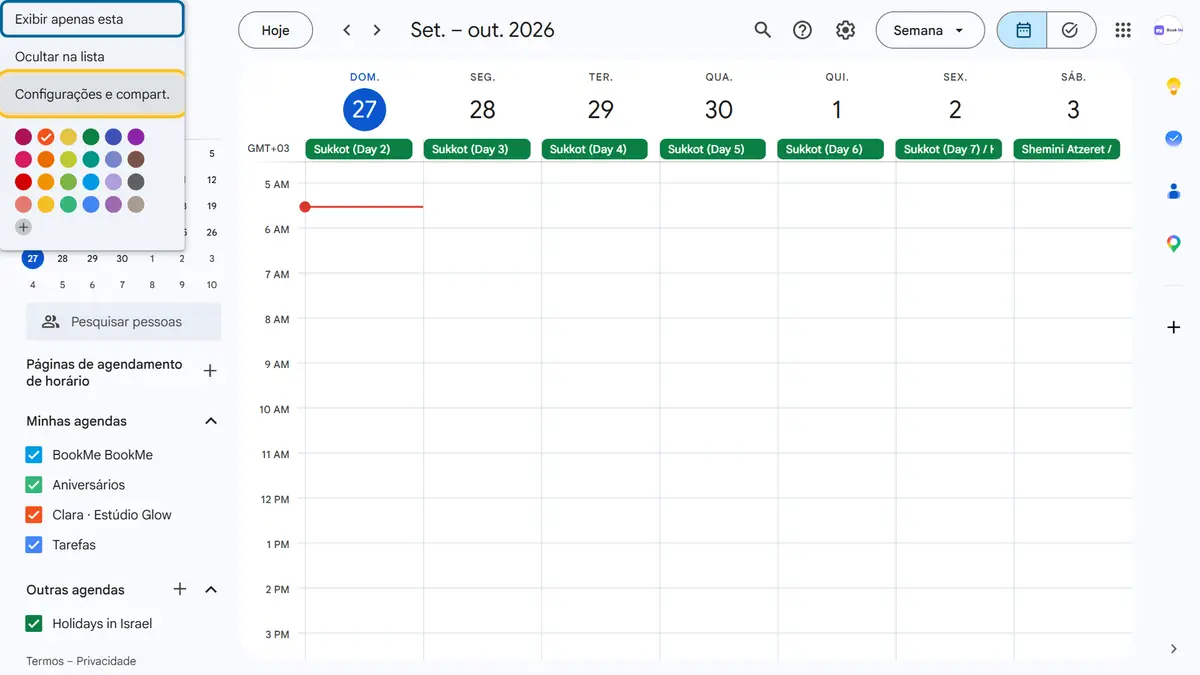This screenshot has width=1200, height=675.
Task: Click the GMT+03 timezone label
Action: [x=268, y=149]
